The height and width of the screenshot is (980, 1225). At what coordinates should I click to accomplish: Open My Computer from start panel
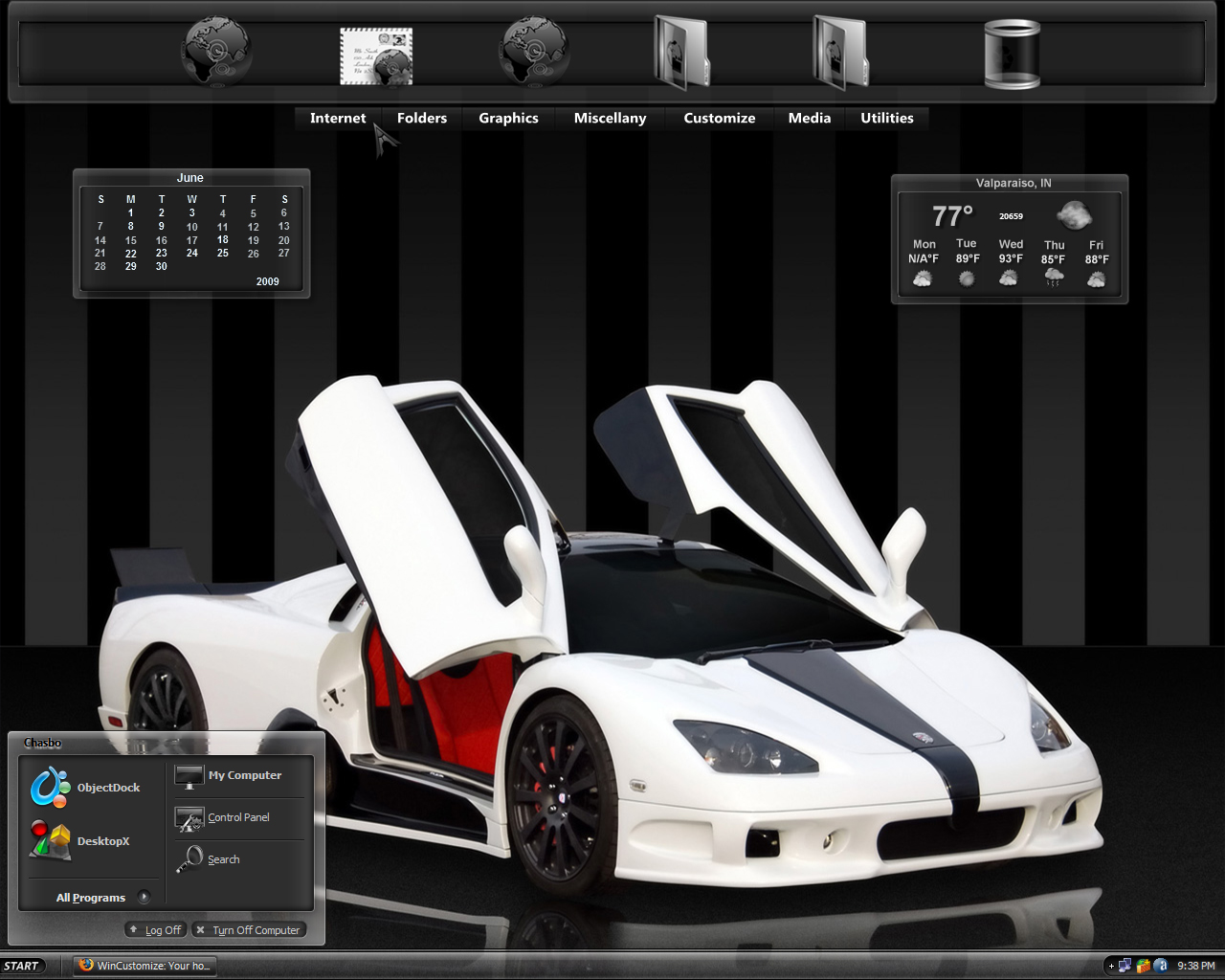[x=228, y=775]
